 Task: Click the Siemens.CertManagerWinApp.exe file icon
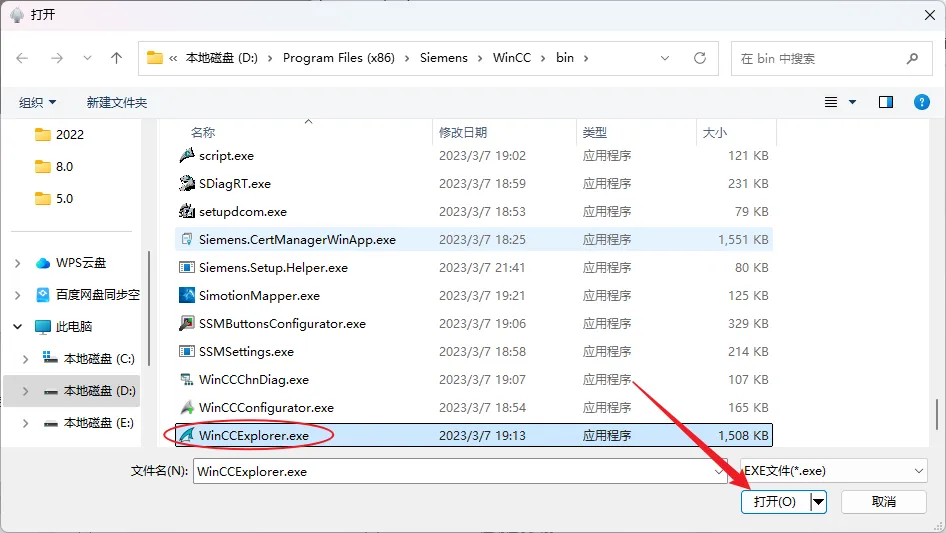click(187, 239)
